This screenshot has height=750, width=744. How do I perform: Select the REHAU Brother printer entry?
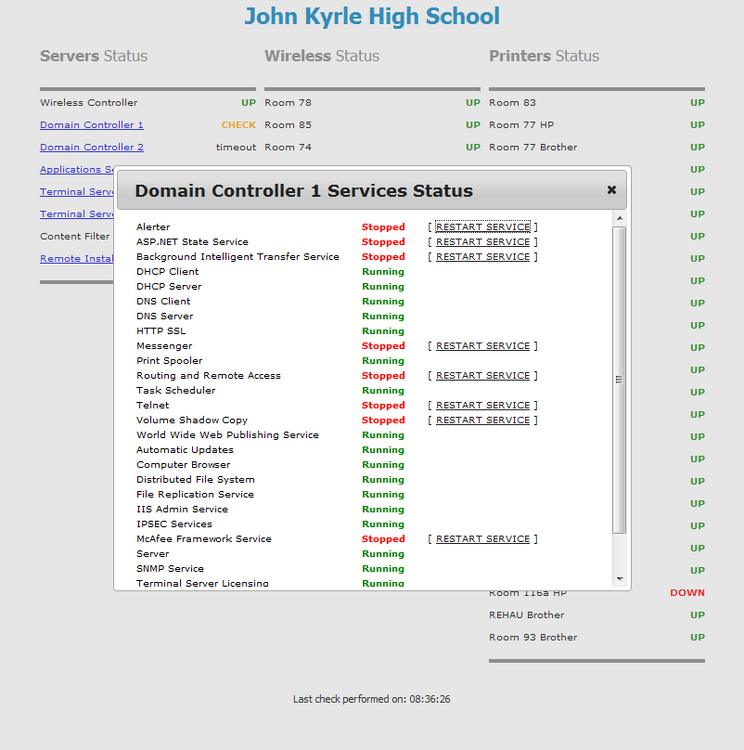point(597,615)
